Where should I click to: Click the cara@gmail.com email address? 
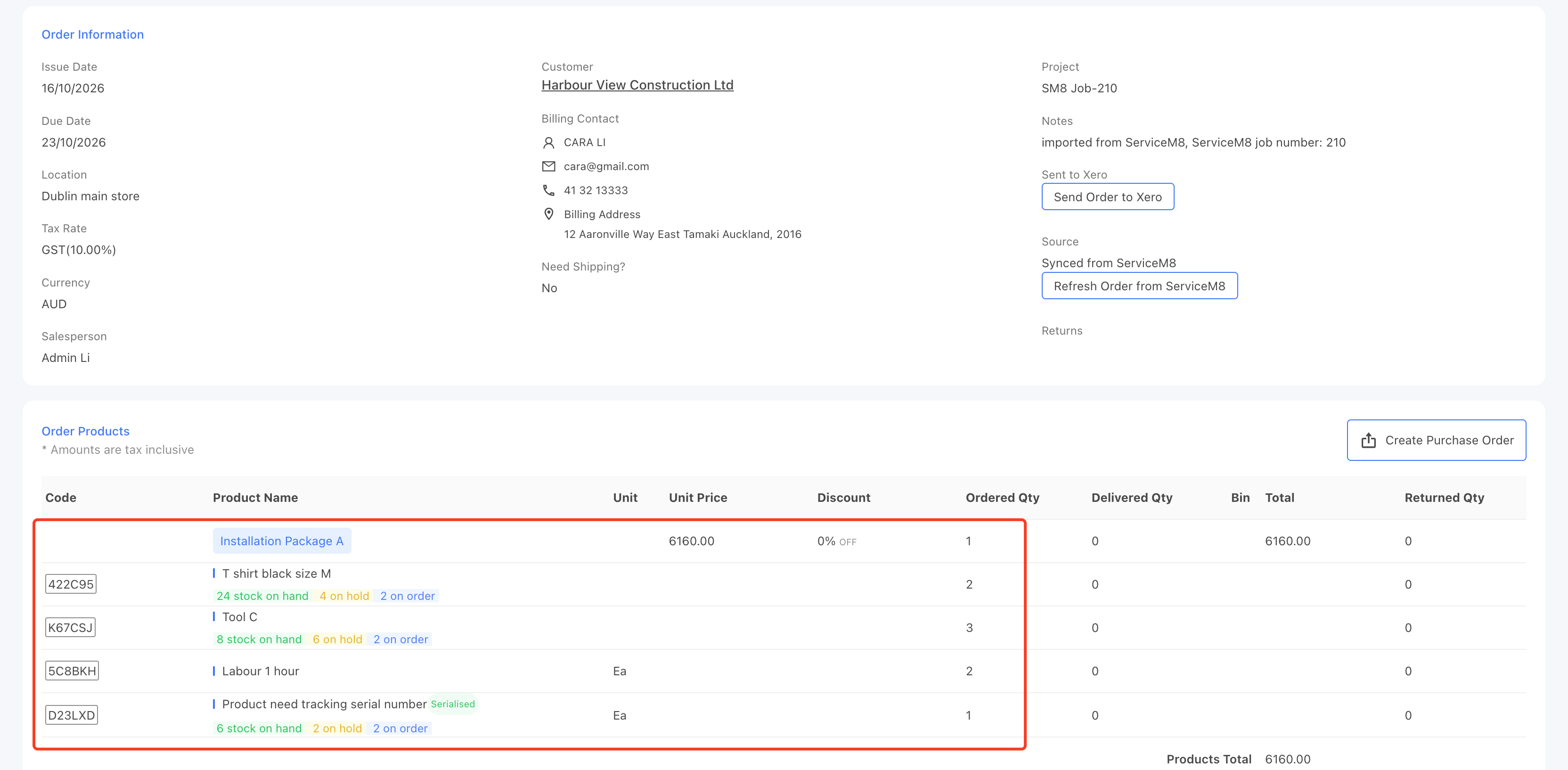[606, 166]
